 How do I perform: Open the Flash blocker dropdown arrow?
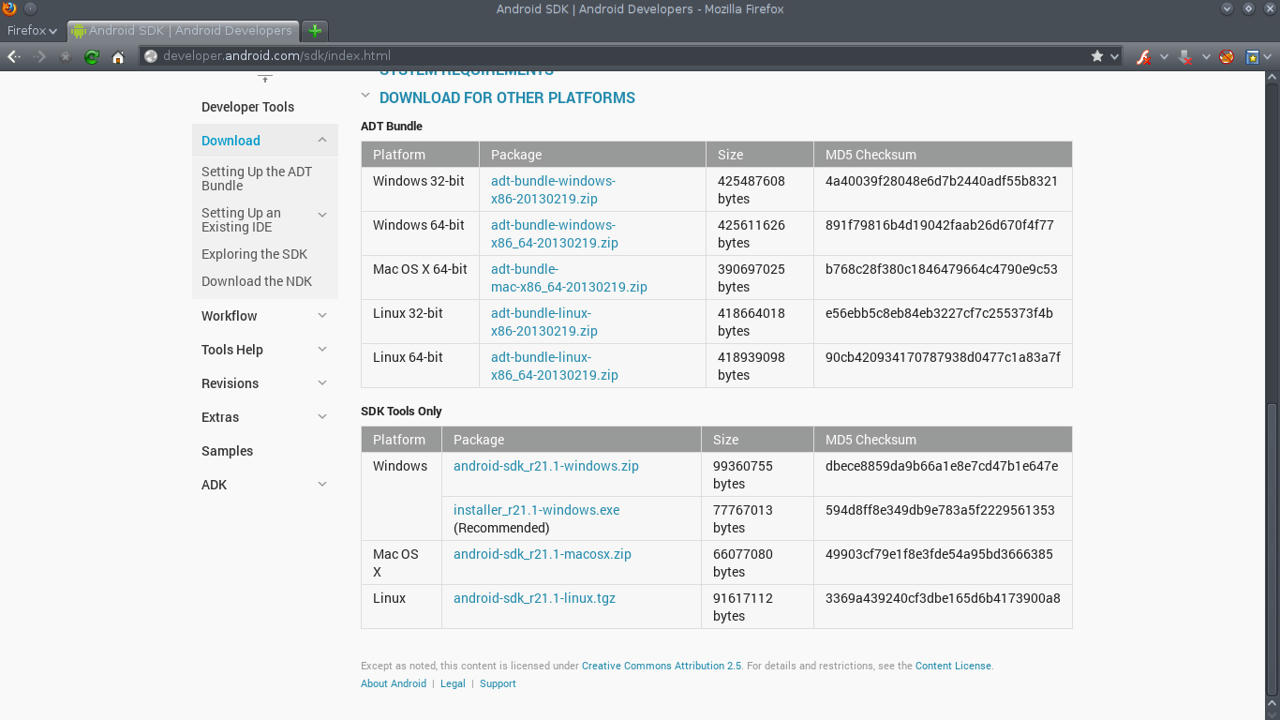(1164, 57)
